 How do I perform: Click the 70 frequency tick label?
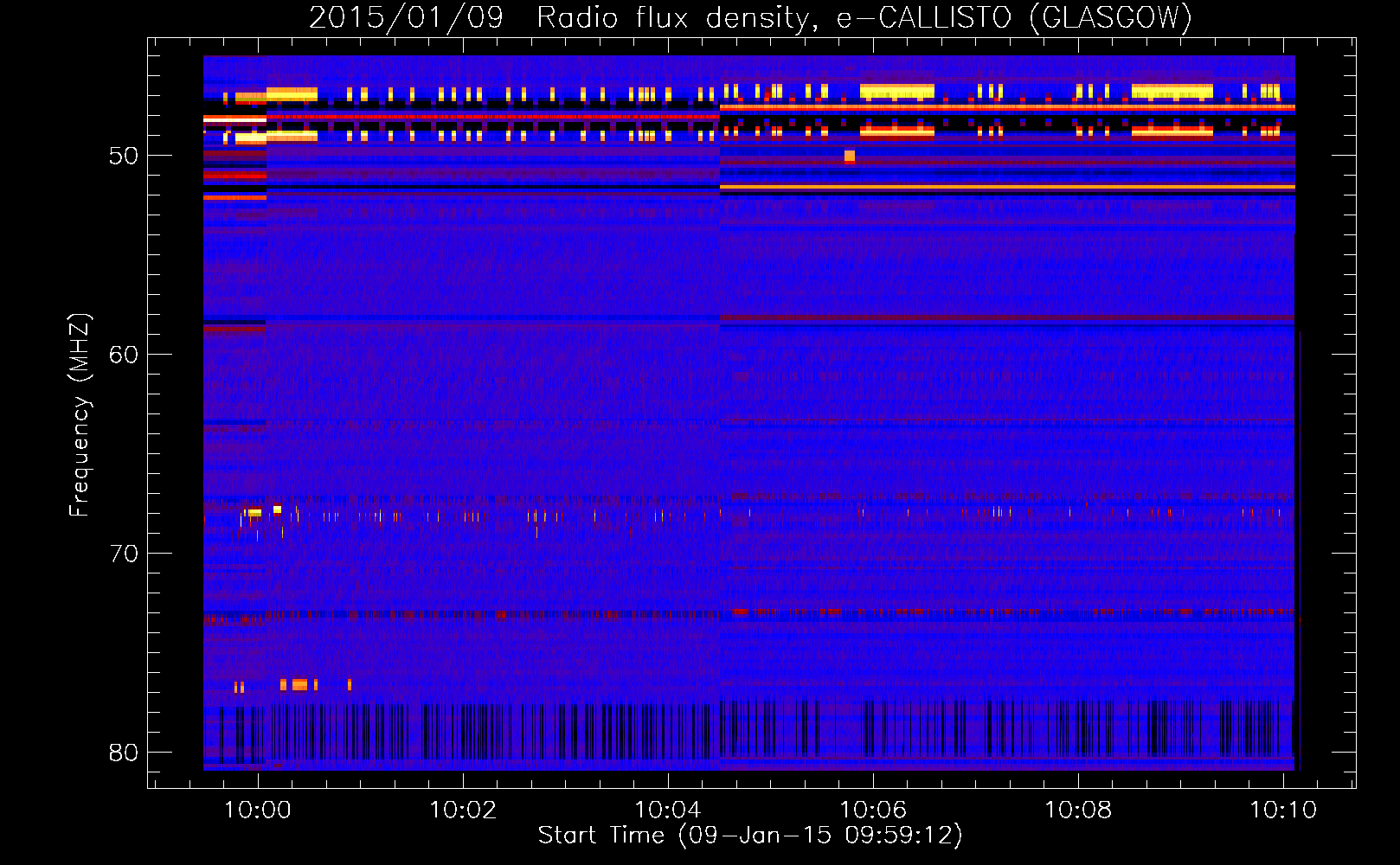(124, 554)
